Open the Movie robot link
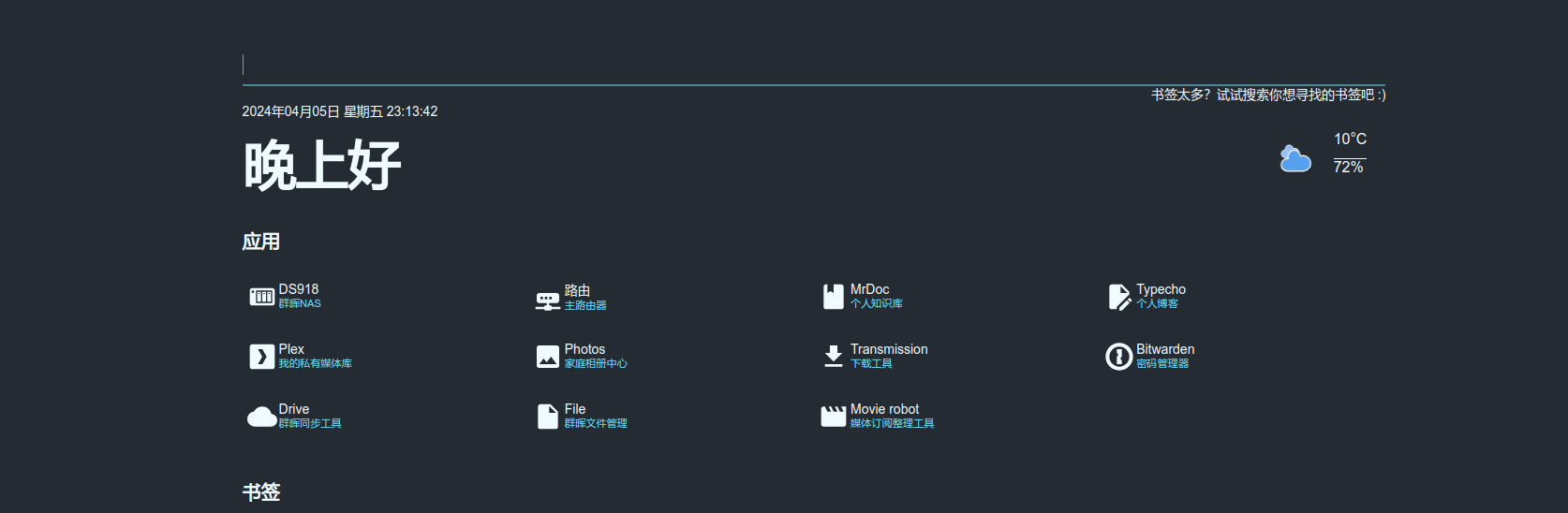The height and width of the screenshot is (513, 1568). coord(885,409)
